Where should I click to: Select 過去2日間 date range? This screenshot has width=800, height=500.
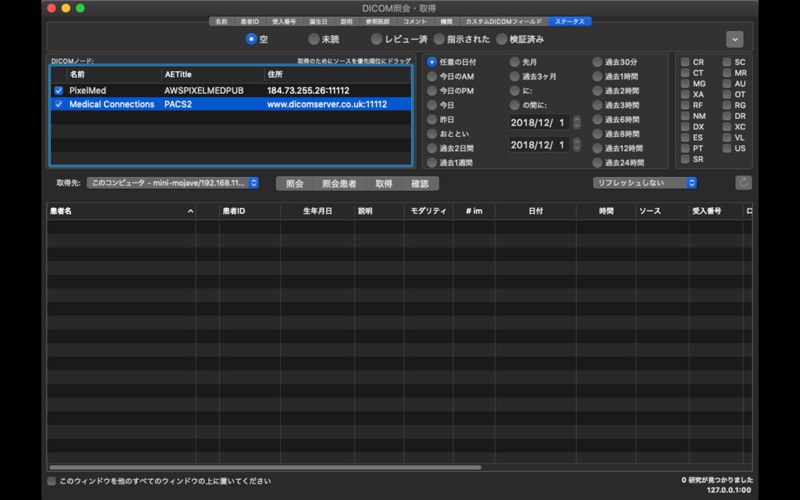(432, 148)
